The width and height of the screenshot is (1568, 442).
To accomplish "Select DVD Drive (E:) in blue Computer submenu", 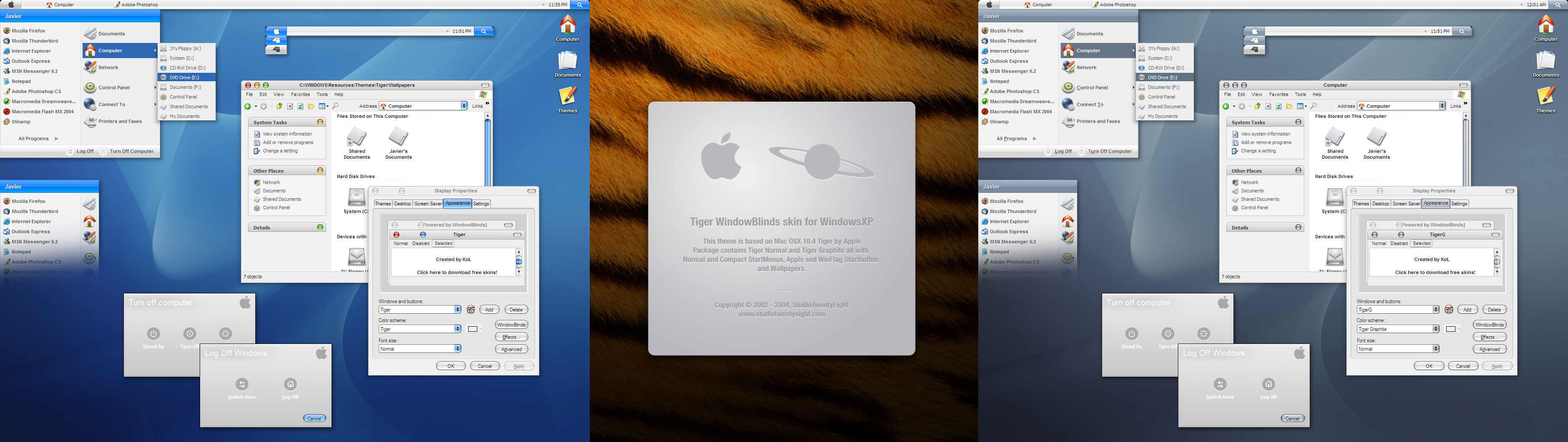I will coord(187,77).
